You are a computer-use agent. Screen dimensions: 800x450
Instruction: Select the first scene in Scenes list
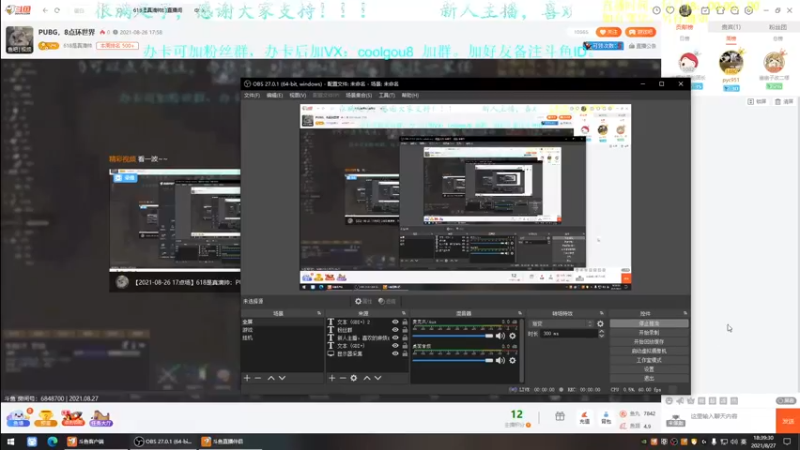pyautogui.click(x=283, y=322)
